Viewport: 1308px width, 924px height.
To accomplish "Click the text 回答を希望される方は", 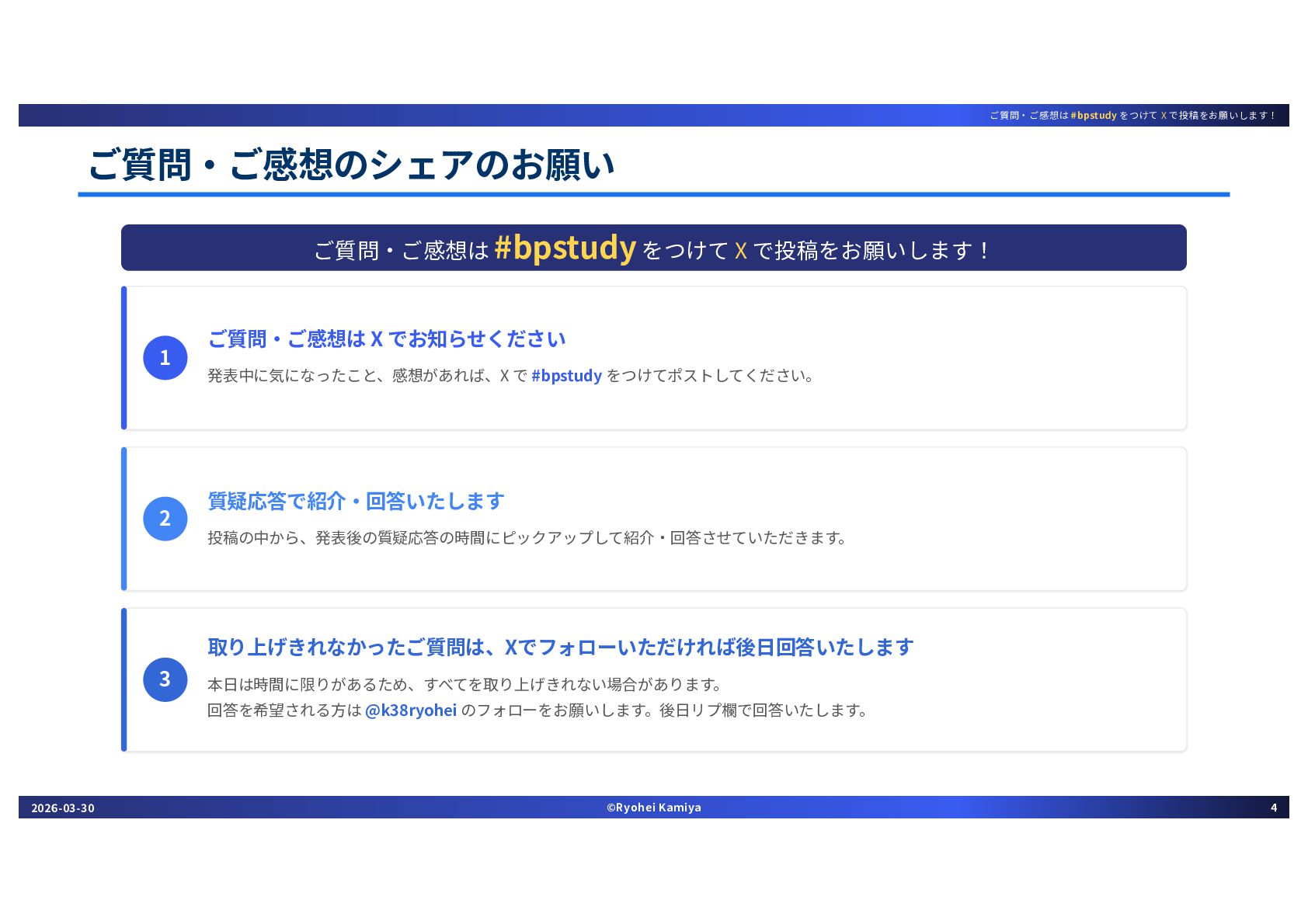I will pos(284,710).
